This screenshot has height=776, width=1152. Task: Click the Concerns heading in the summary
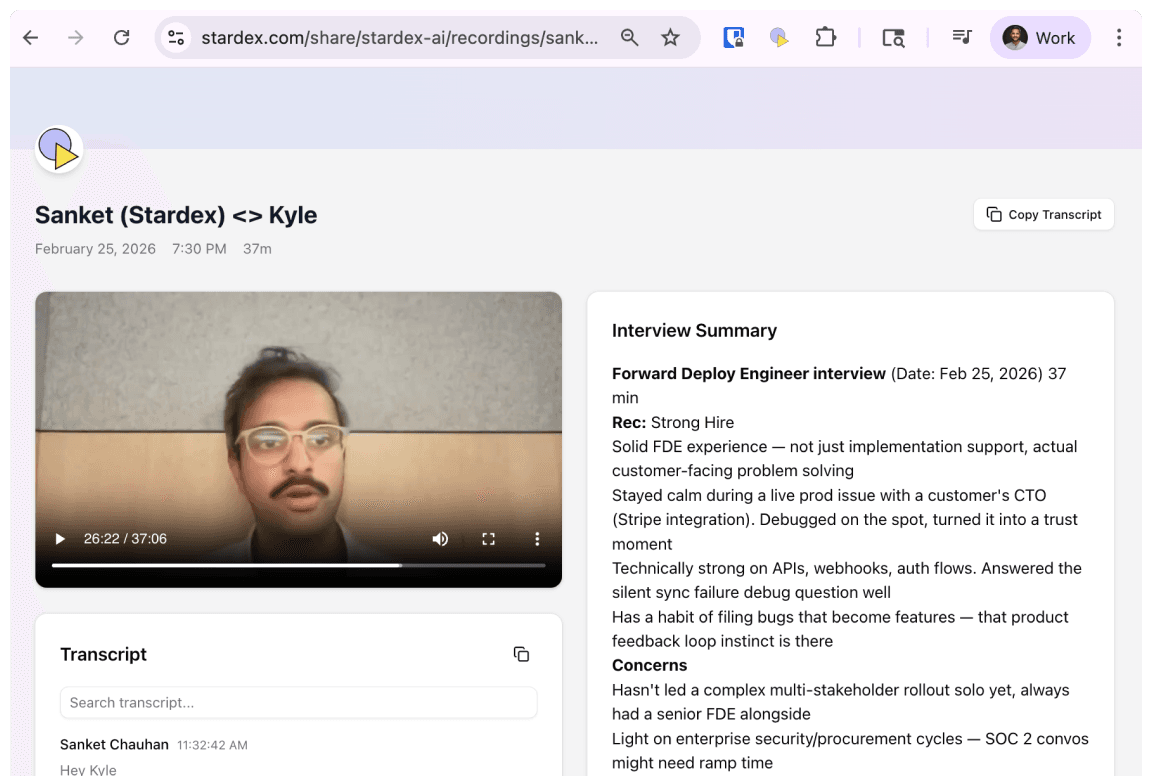649,666
